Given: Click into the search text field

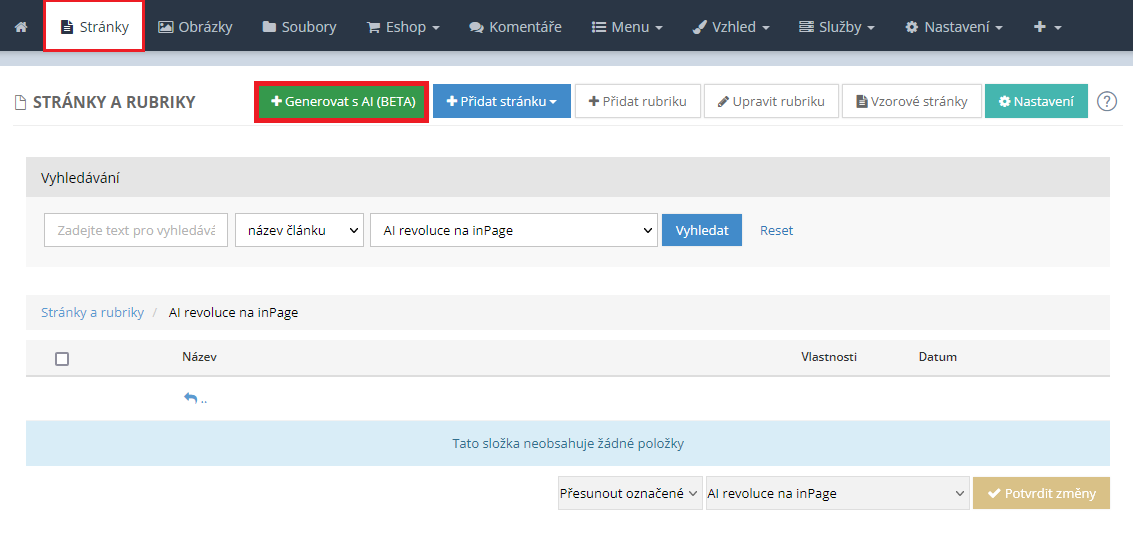Looking at the screenshot, I should tap(136, 230).
